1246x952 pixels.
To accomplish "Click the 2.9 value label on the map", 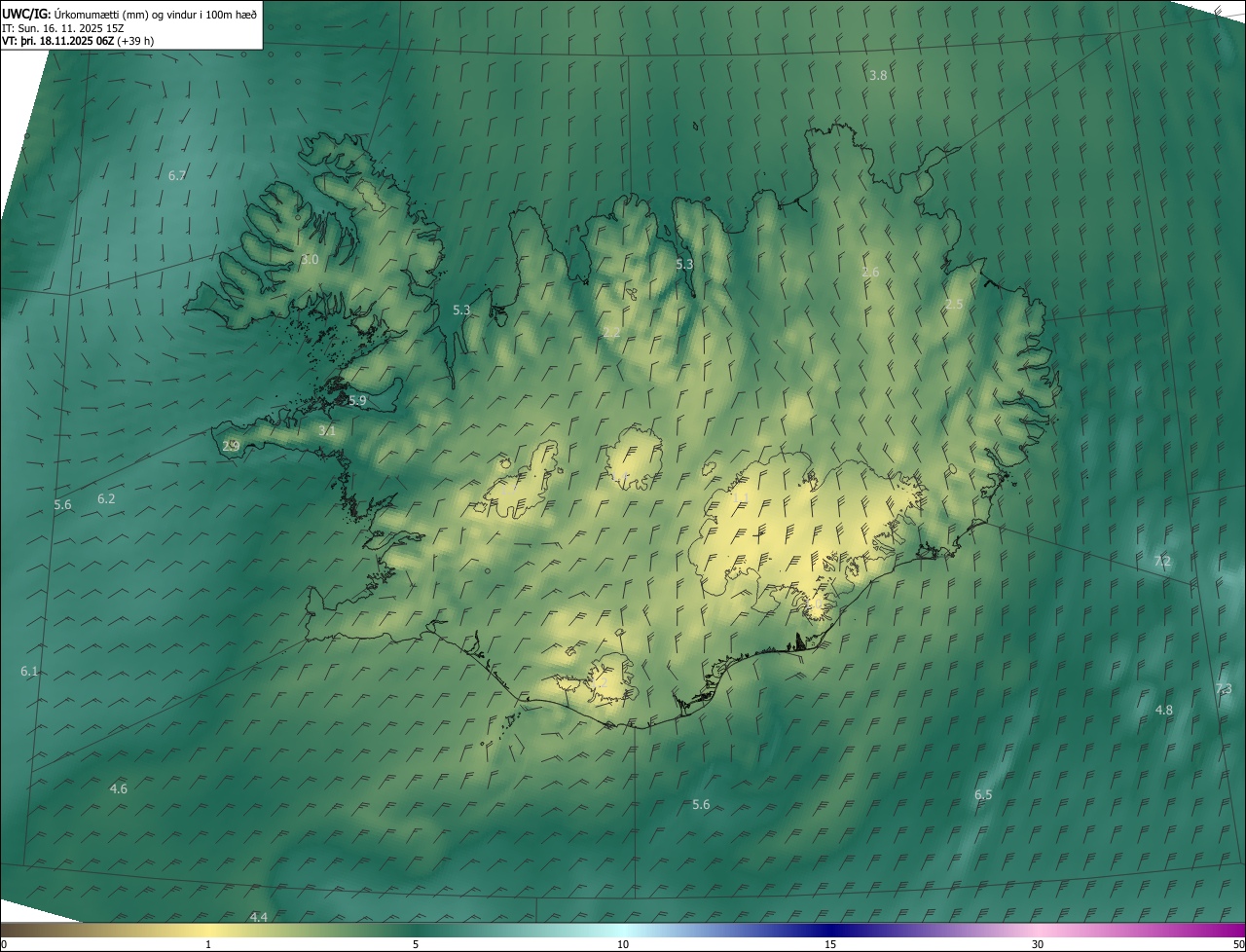I will [231, 447].
